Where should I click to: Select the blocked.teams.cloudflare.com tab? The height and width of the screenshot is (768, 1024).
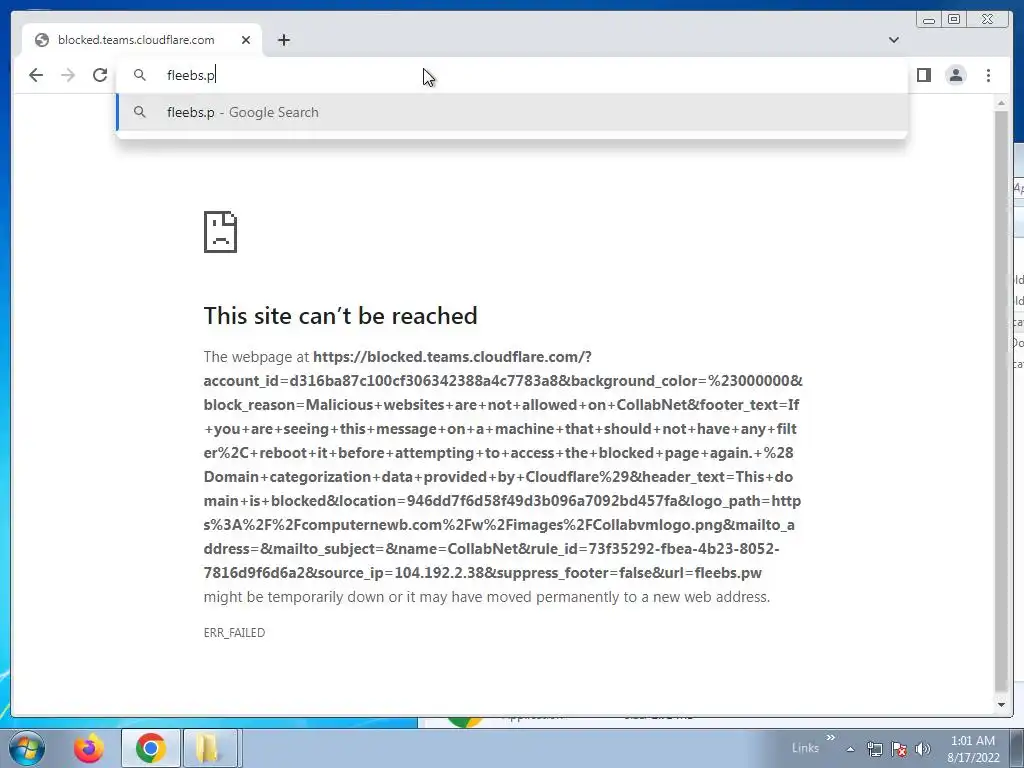pos(142,40)
